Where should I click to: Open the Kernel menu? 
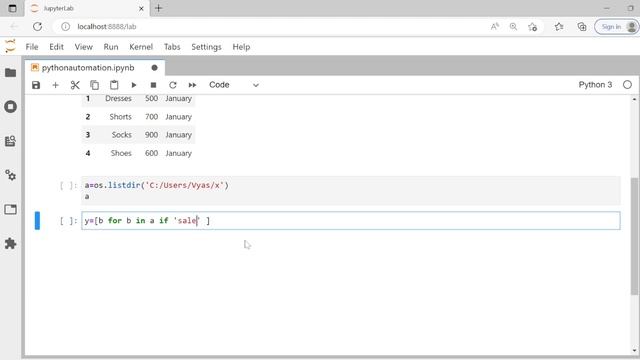(141, 47)
